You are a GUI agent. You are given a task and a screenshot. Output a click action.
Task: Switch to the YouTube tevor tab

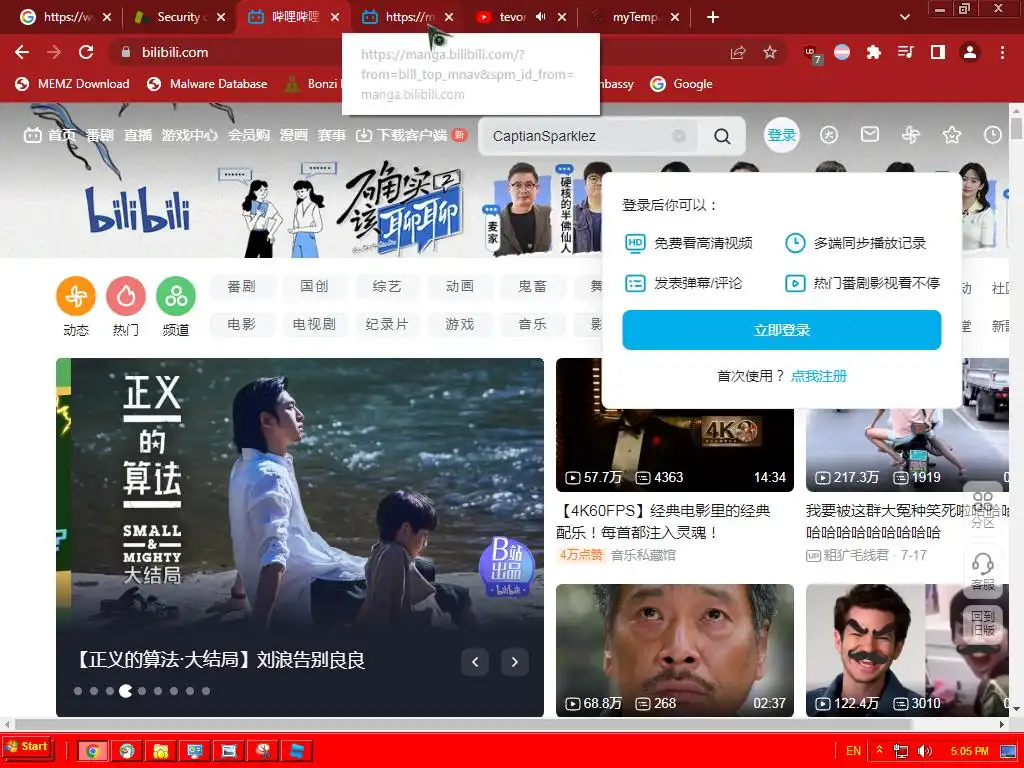point(512,17)
